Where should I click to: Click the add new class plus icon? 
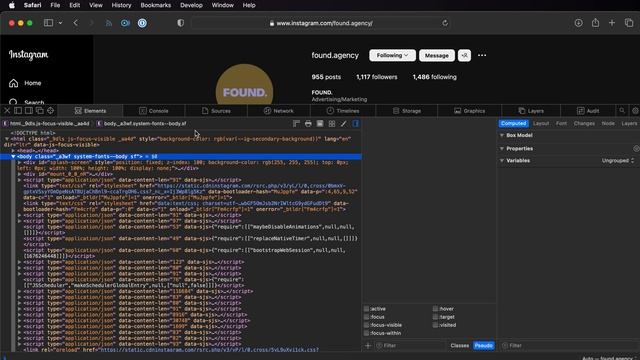pyautogui.click(x=368, y=346)
